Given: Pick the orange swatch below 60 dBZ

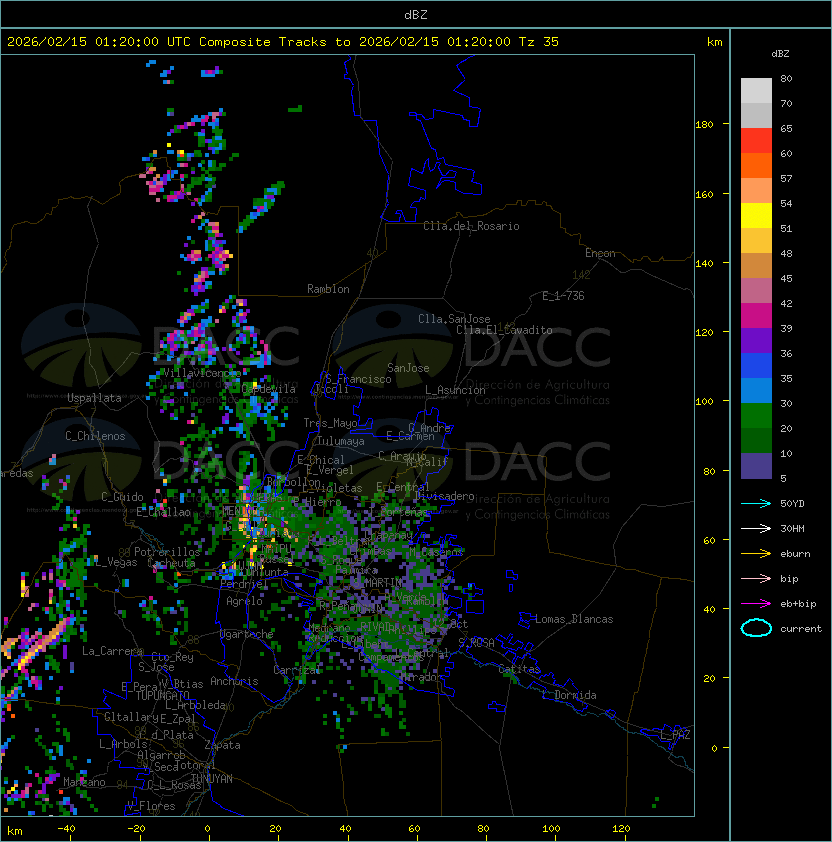Looking at the screenshot, I should click(756, 165).
